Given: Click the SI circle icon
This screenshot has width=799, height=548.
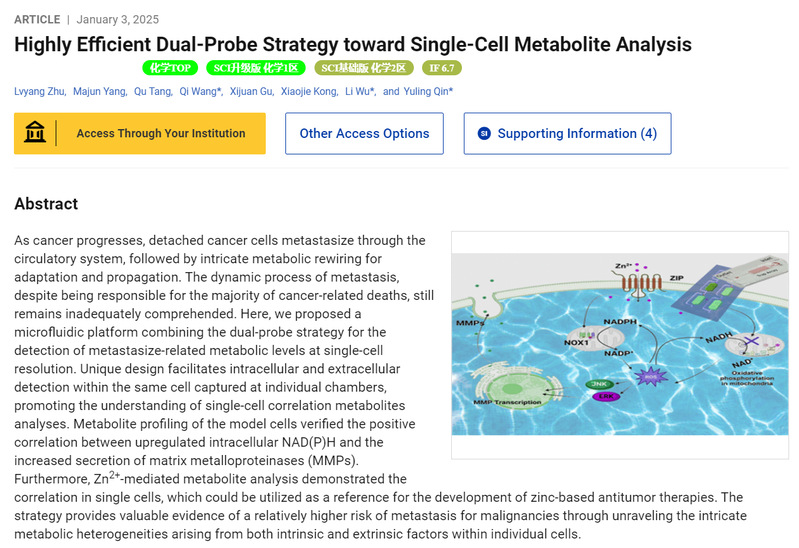Looking at the screenshot, I should (484, 133).
